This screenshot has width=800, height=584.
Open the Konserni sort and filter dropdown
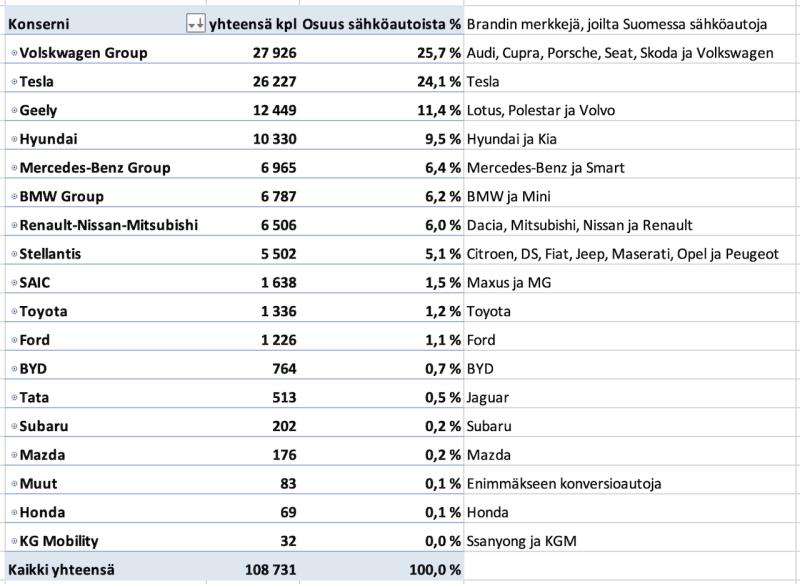tap(196, 24)
